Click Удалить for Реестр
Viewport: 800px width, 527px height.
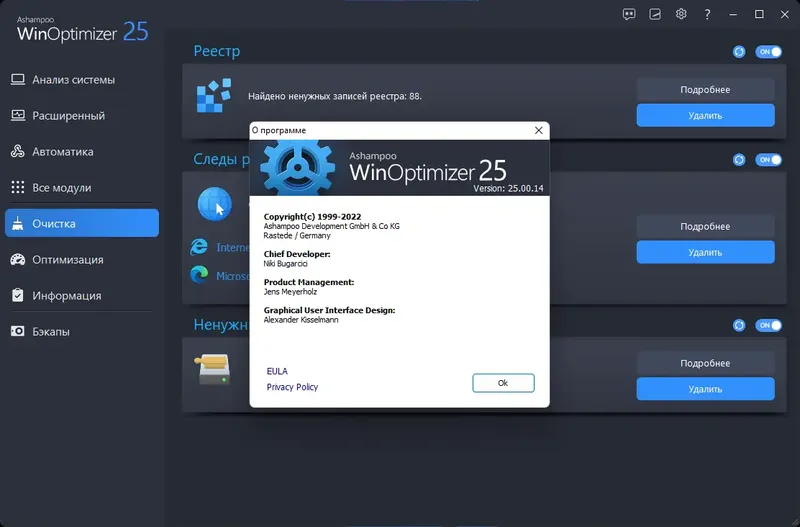pos(705,115)
